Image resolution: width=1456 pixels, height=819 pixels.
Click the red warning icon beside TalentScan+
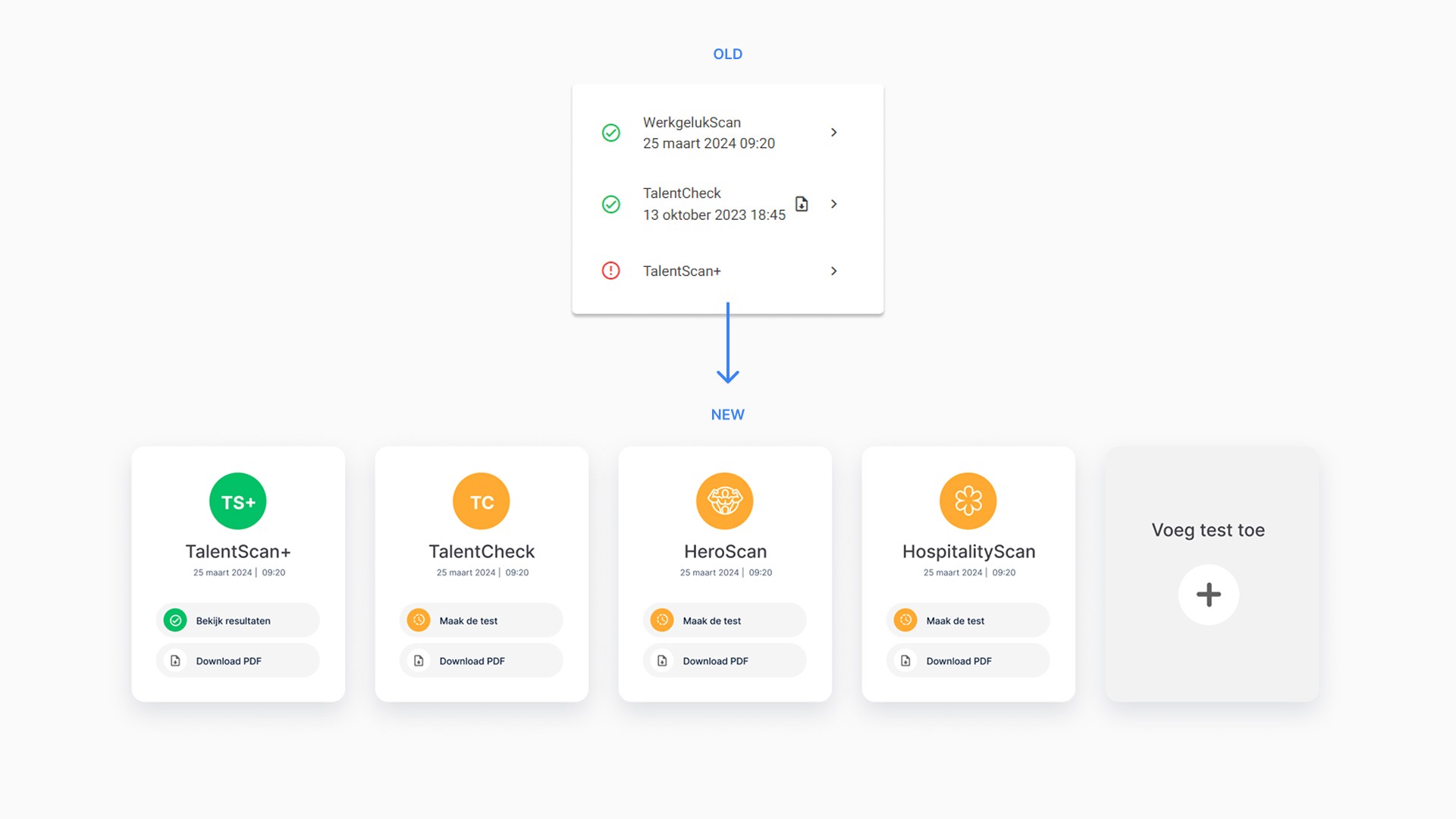click(610, 271)
